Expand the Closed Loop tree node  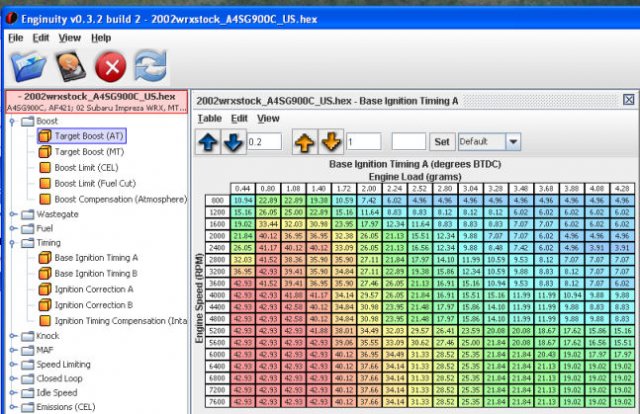[13, 379]
